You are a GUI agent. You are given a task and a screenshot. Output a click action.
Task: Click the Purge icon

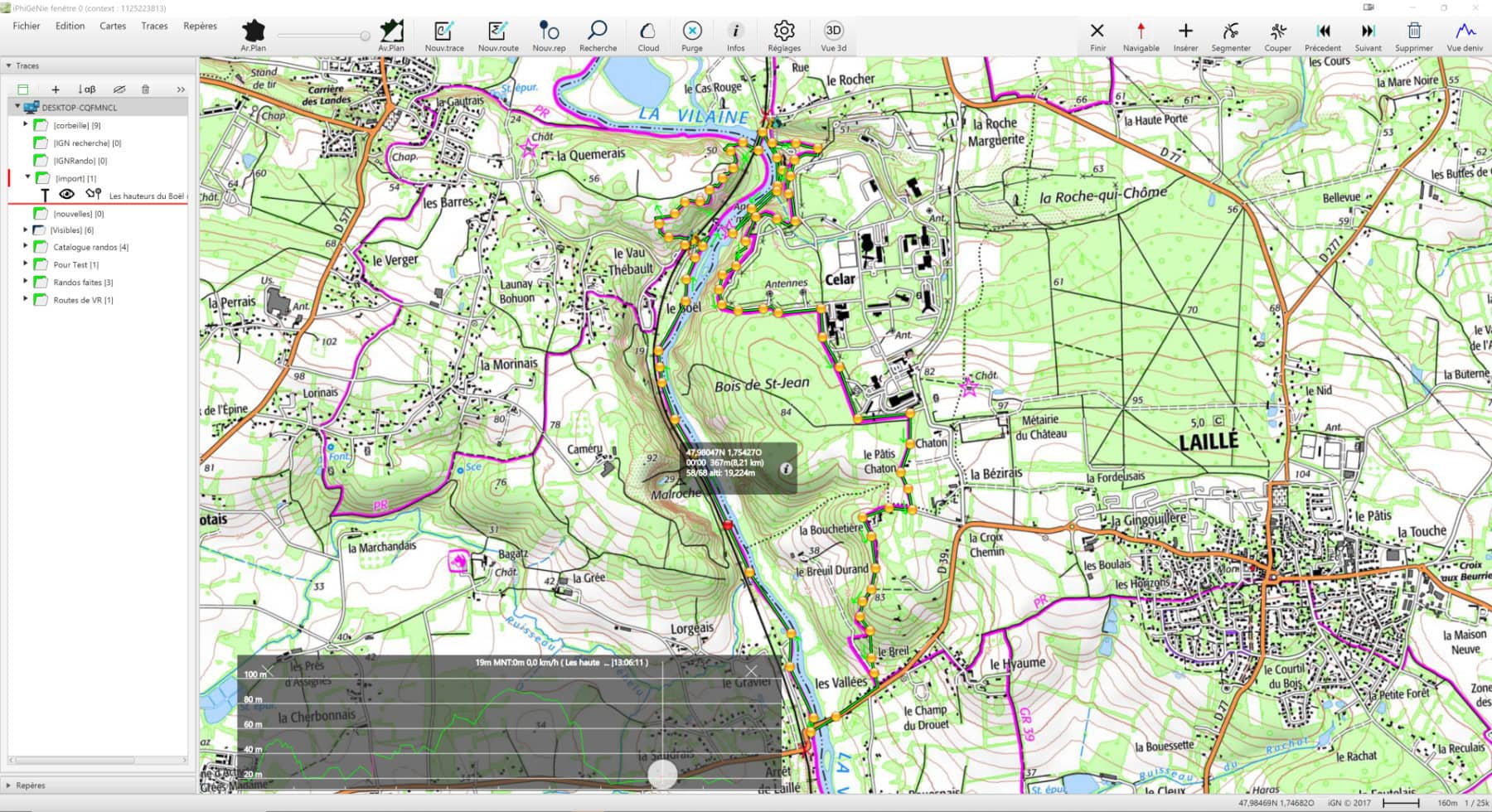point(692,36)
